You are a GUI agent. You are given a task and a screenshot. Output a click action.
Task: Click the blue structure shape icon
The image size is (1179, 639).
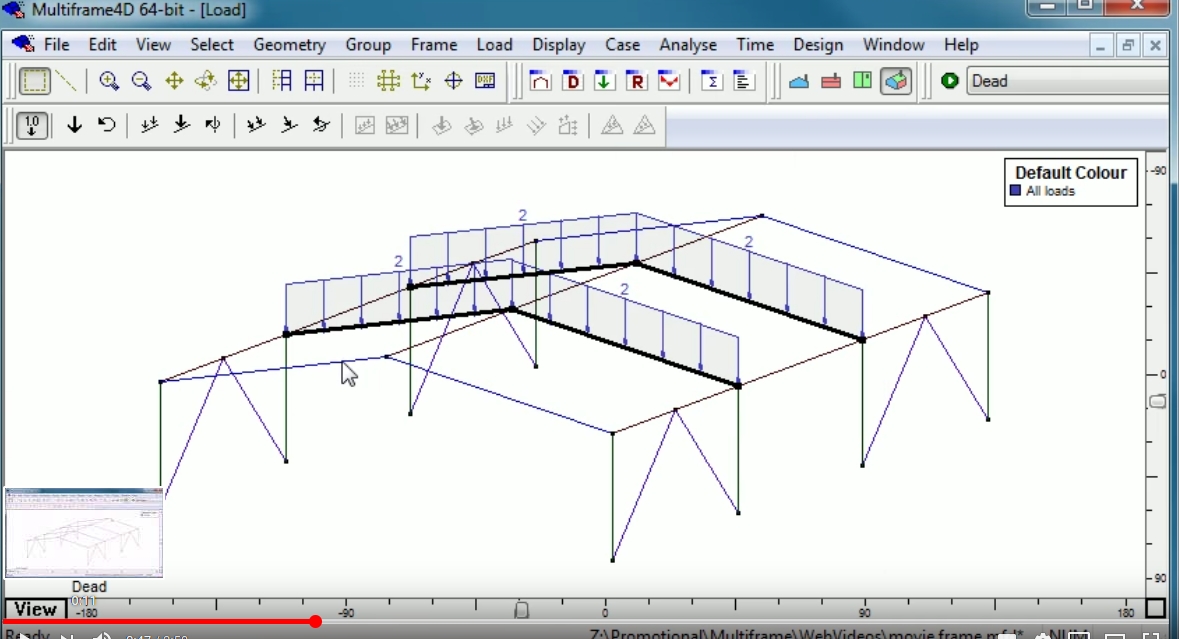click(799, 81)
